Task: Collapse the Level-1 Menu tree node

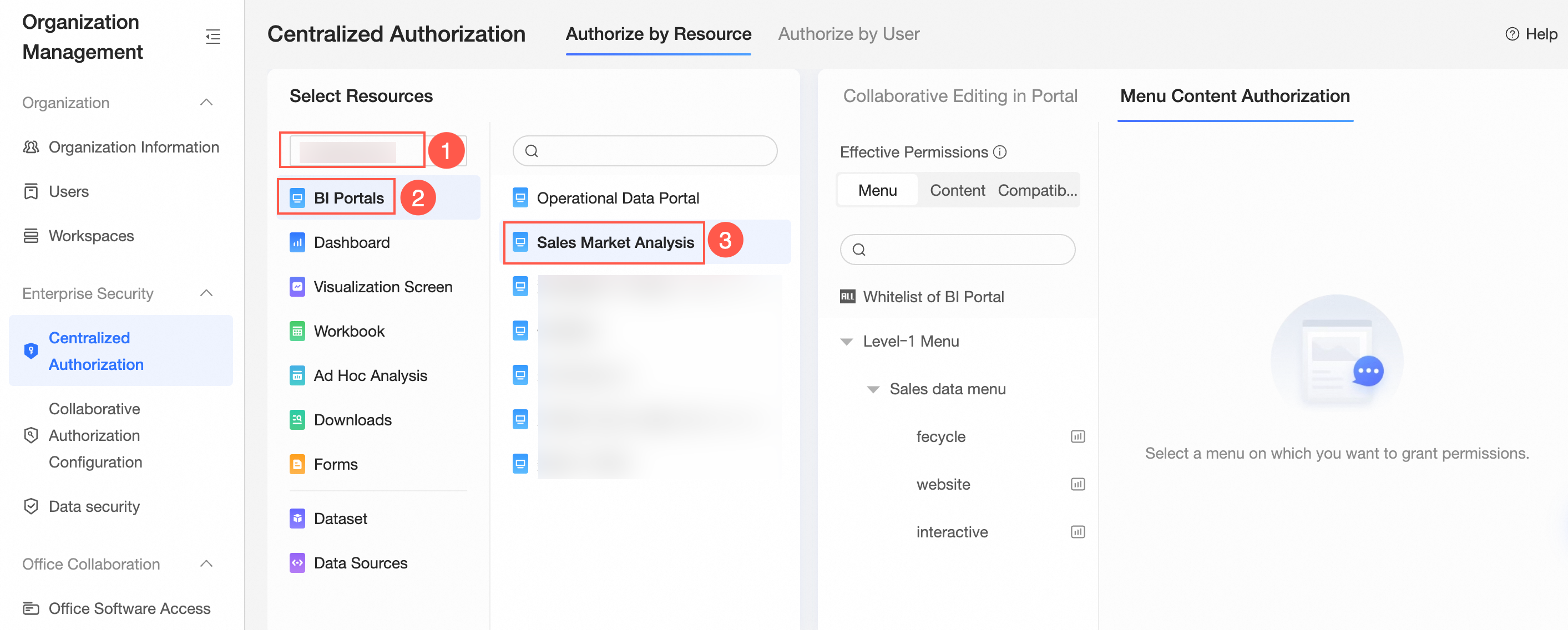Action: click(846, 342)
